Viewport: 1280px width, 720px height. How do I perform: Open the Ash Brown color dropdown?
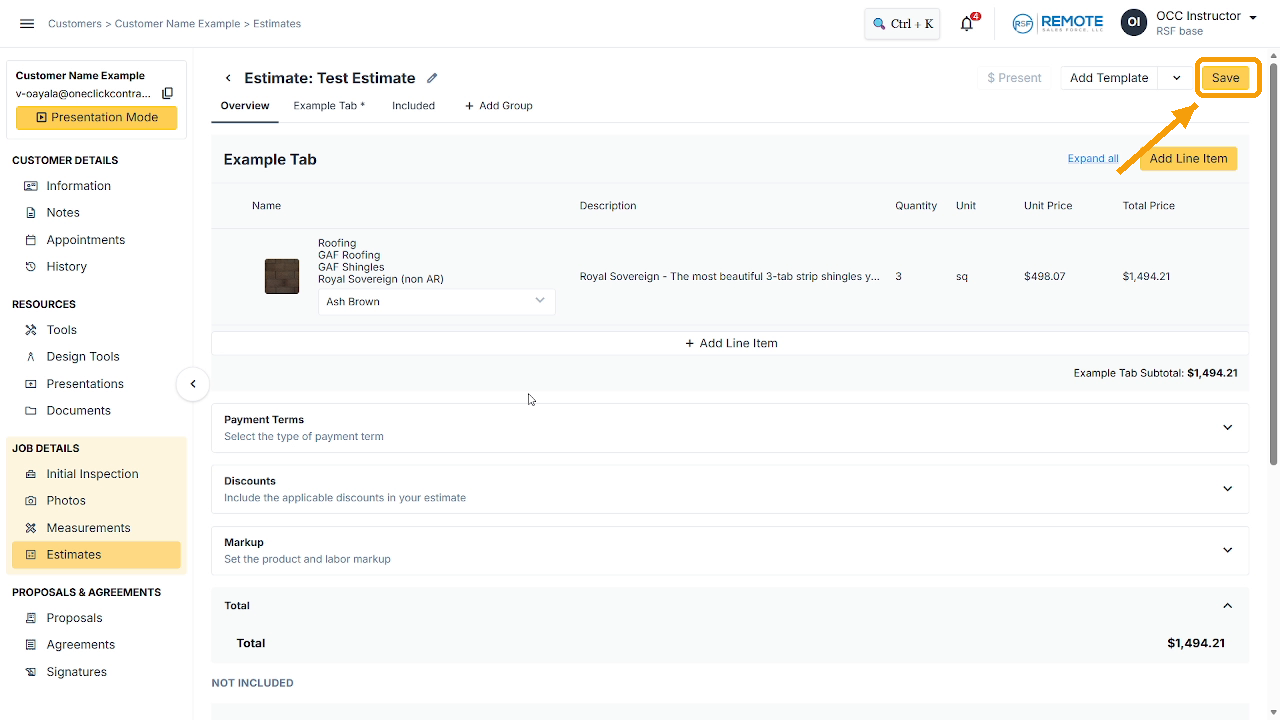[x=436, y=301]
